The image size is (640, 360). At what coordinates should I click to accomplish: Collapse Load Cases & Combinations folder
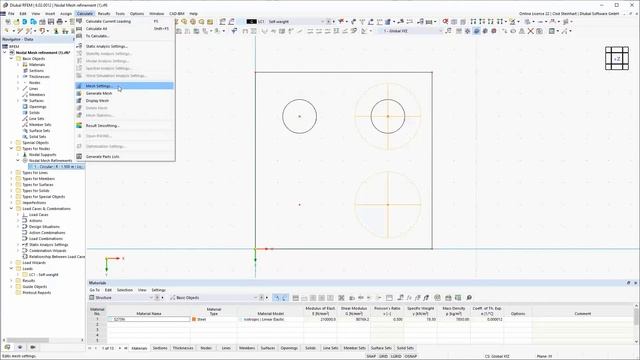pyautogui.click(x=11, y=209)
